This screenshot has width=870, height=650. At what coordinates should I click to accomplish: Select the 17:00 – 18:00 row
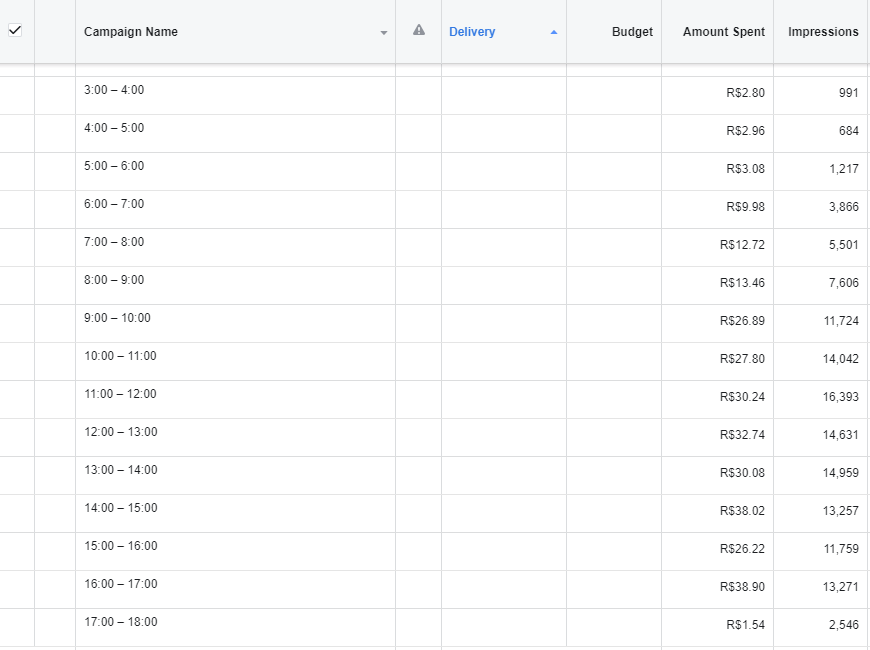120,622
